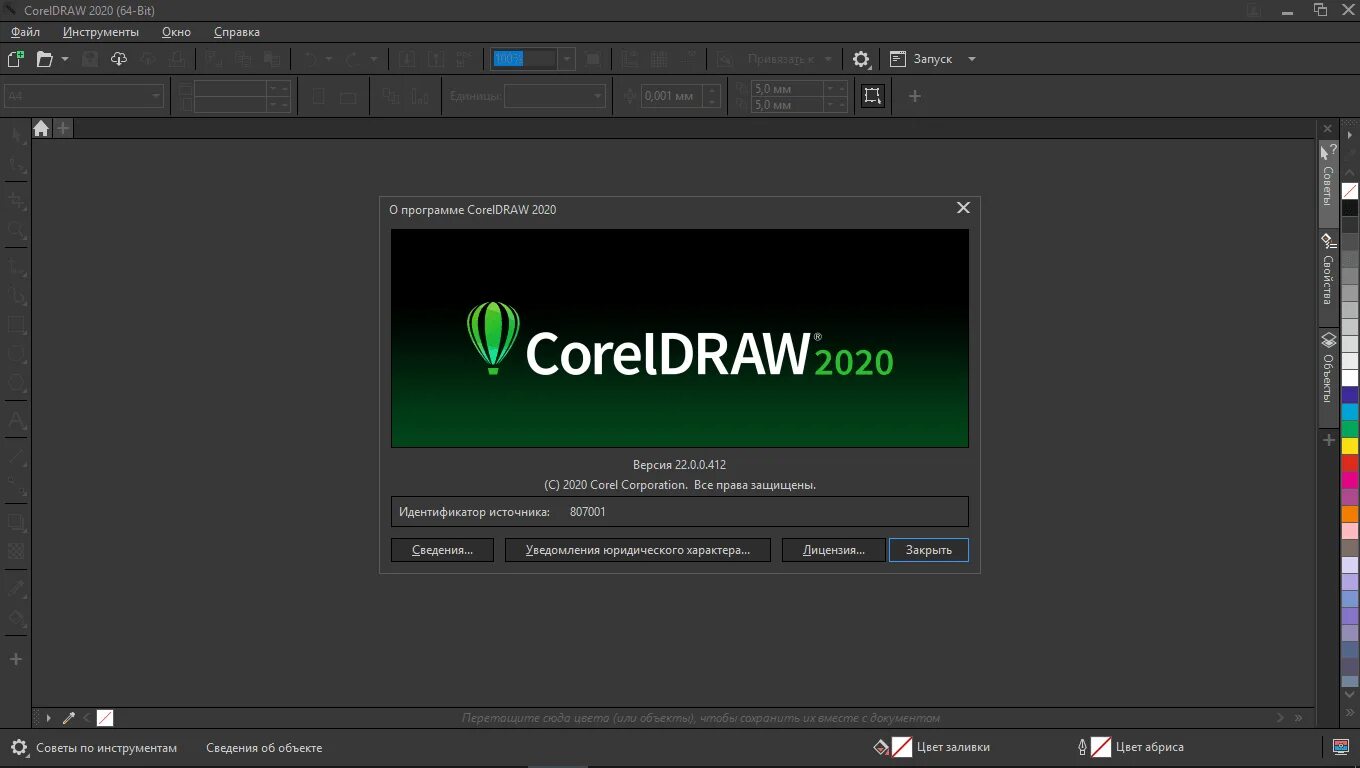1360x768 pixels.
Task: Select the Pick tool in toolbox
Action: pyautogui.click(x=16, y=135)
